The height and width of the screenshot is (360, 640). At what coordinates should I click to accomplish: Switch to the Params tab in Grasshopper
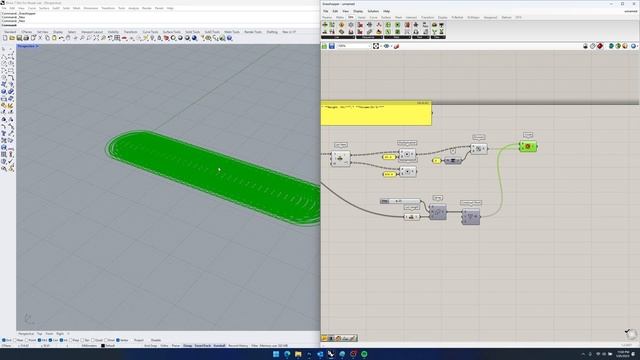pyautogui.click(x=327, y=18)
